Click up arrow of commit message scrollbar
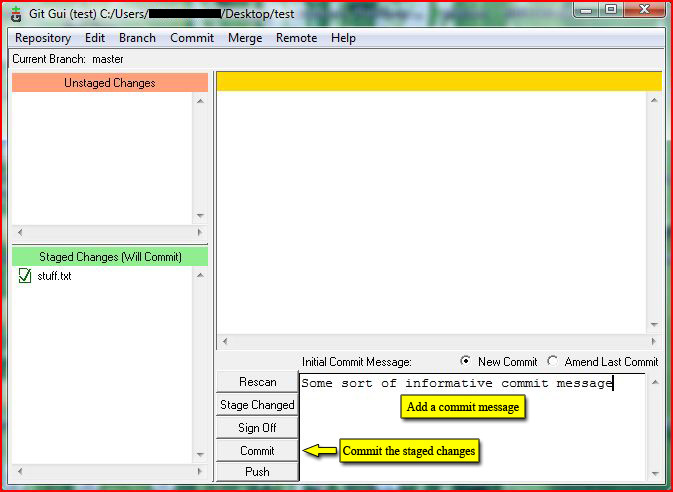This screenshot has height=492, width=673. (655, 382)
